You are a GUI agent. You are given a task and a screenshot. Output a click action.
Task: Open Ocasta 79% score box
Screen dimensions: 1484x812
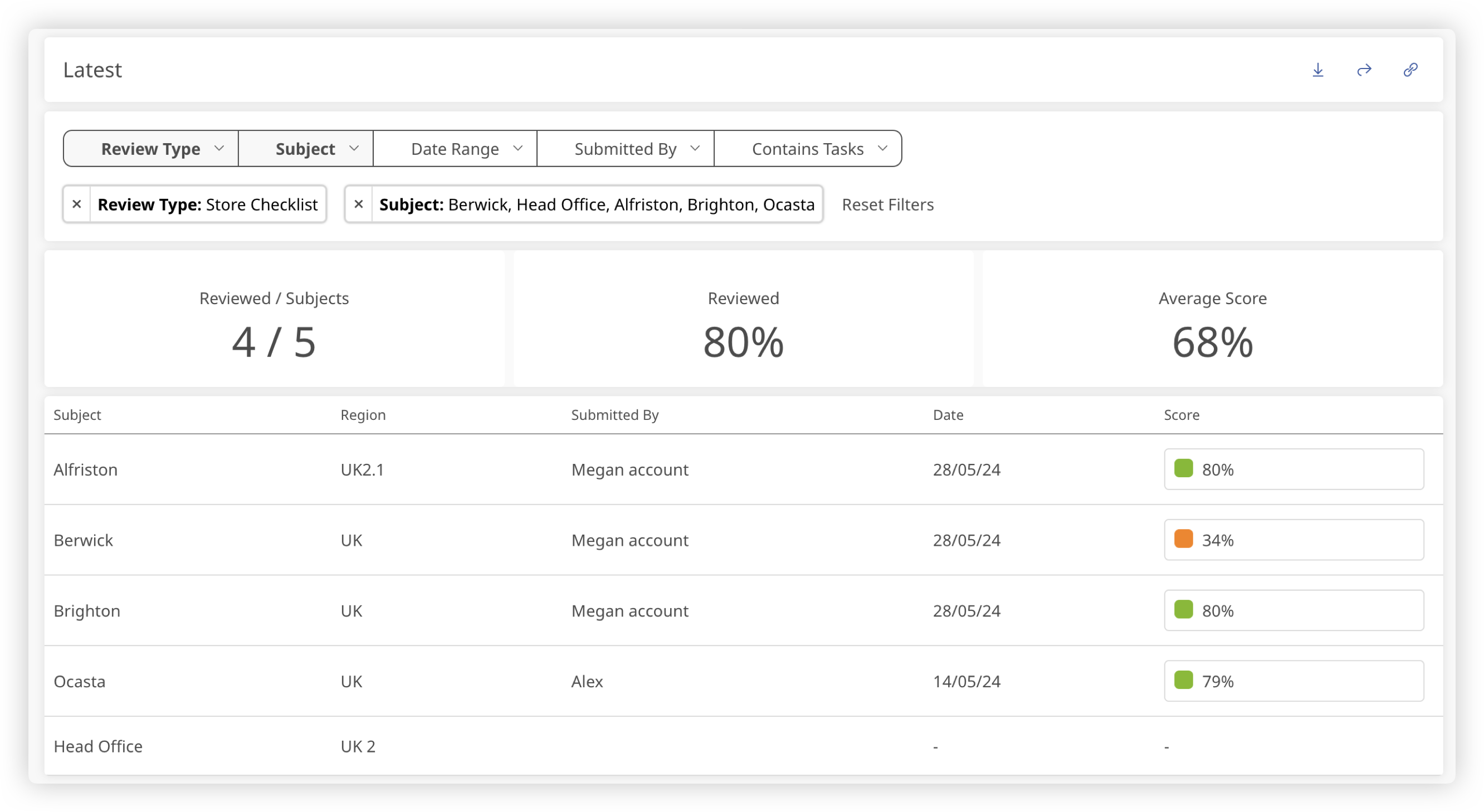coord(1293,681)
